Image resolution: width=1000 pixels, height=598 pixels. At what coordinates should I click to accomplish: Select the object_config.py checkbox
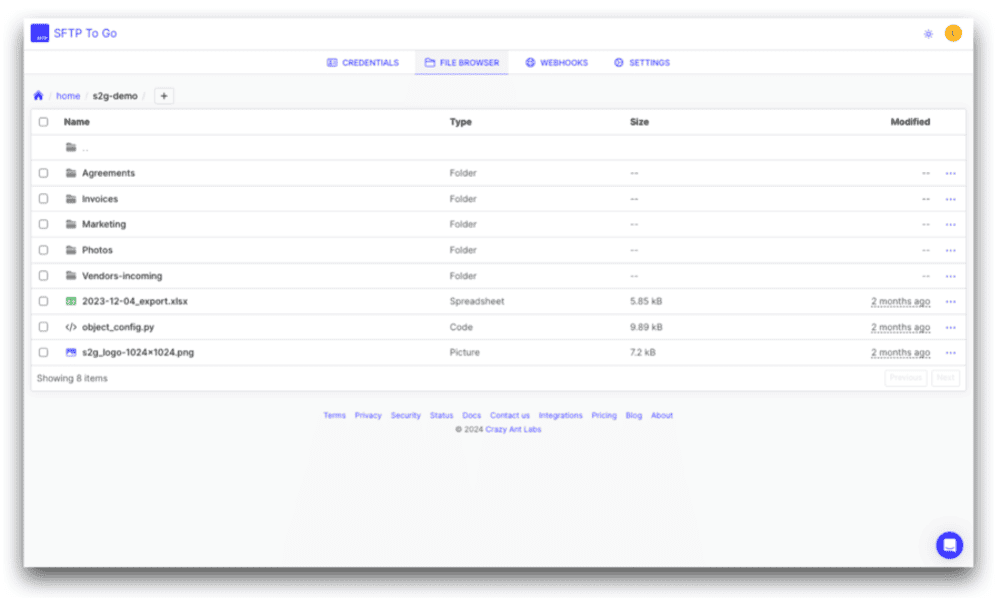point(43,327)
